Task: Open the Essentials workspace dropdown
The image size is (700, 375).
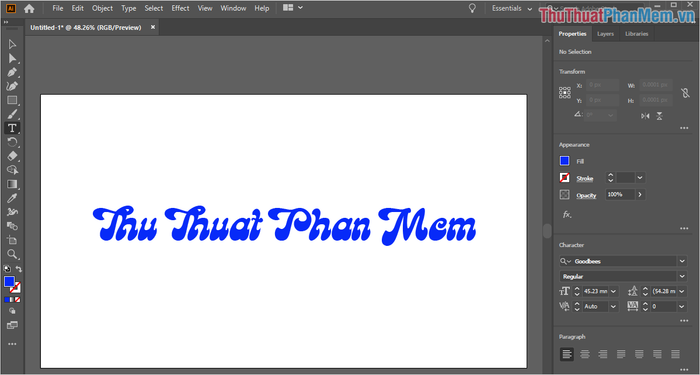Action: click(512, 8)
